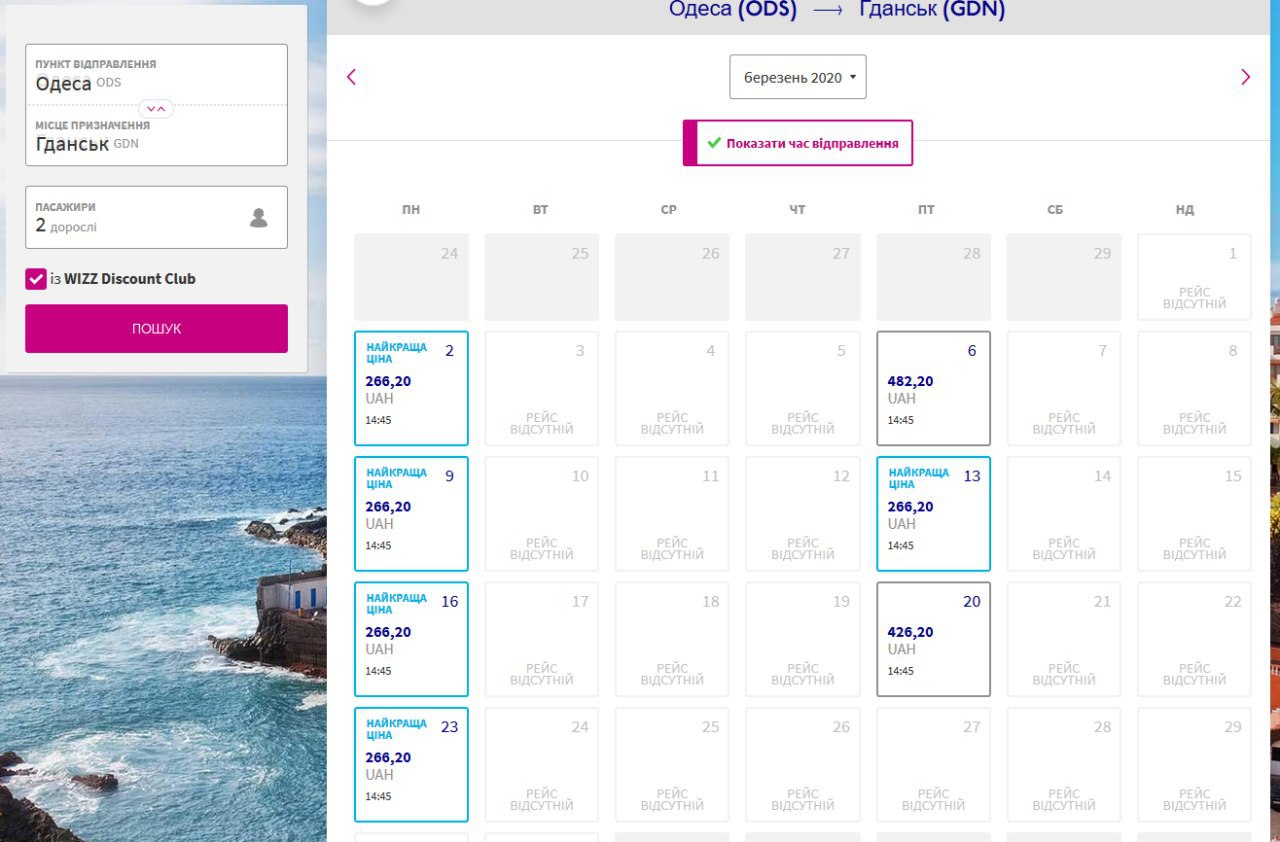Edit departure field Одеса ODS
This screenshot has height=842, width=1280.
[x=156, y=75]
